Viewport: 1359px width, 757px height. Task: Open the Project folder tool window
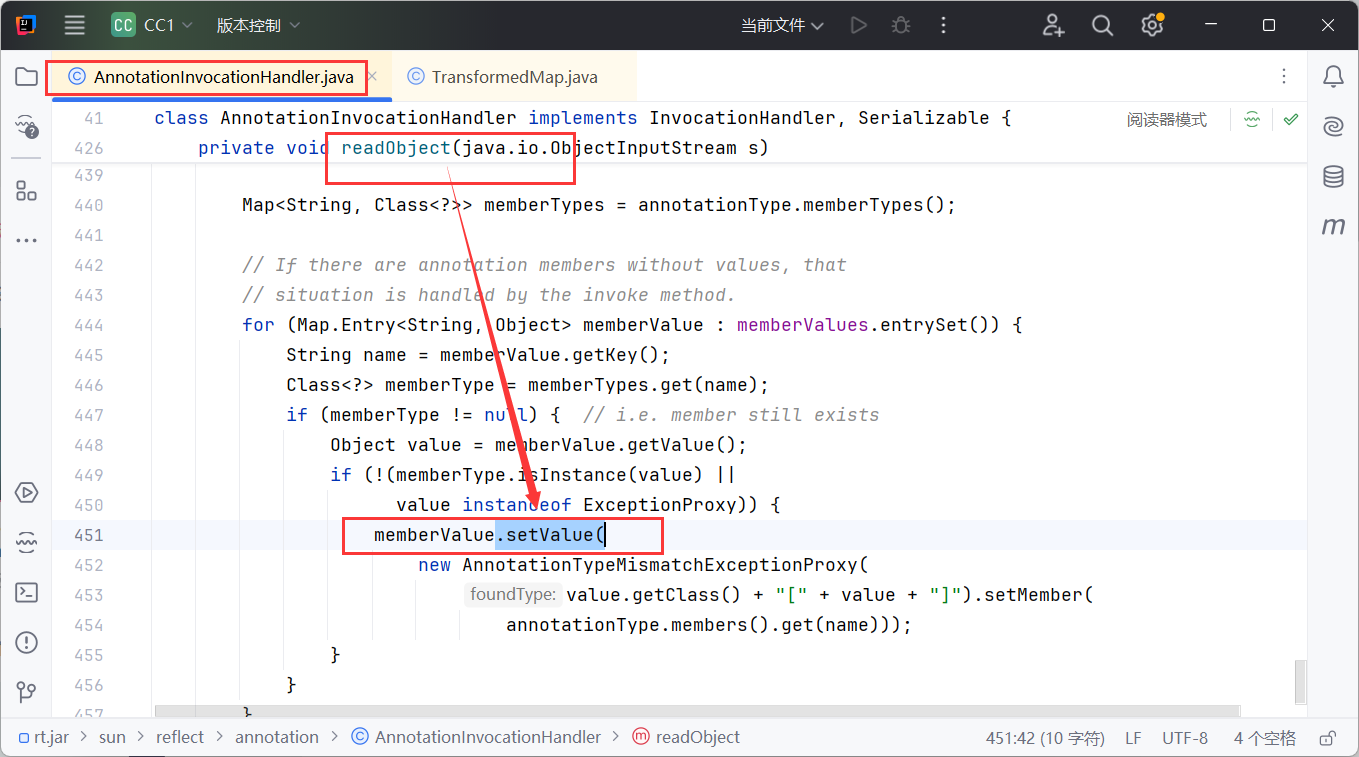(x=27, y=77)
